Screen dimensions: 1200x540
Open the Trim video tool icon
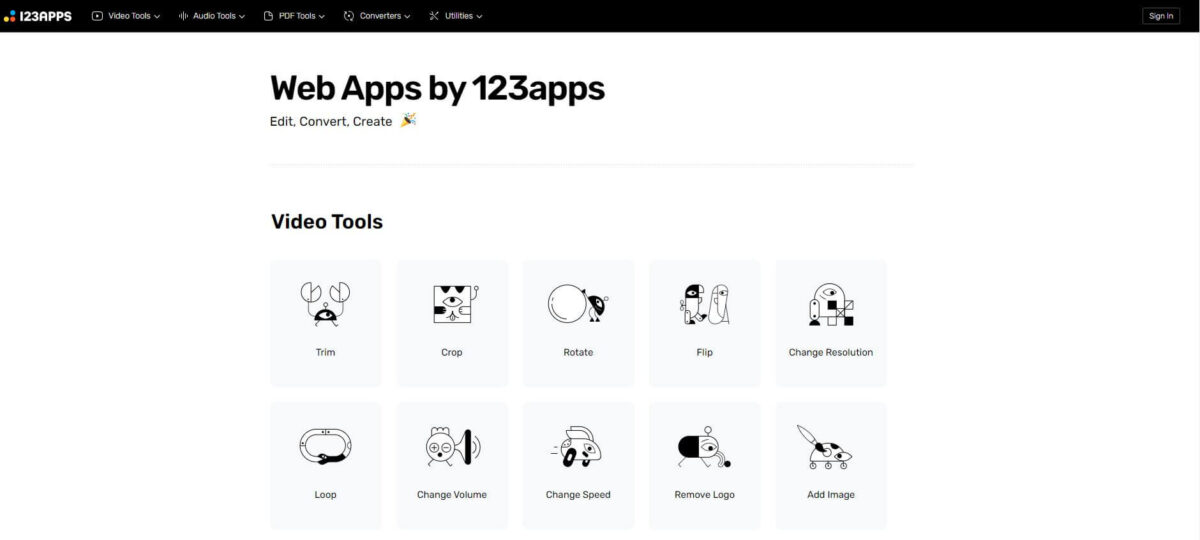pos(325,304)
